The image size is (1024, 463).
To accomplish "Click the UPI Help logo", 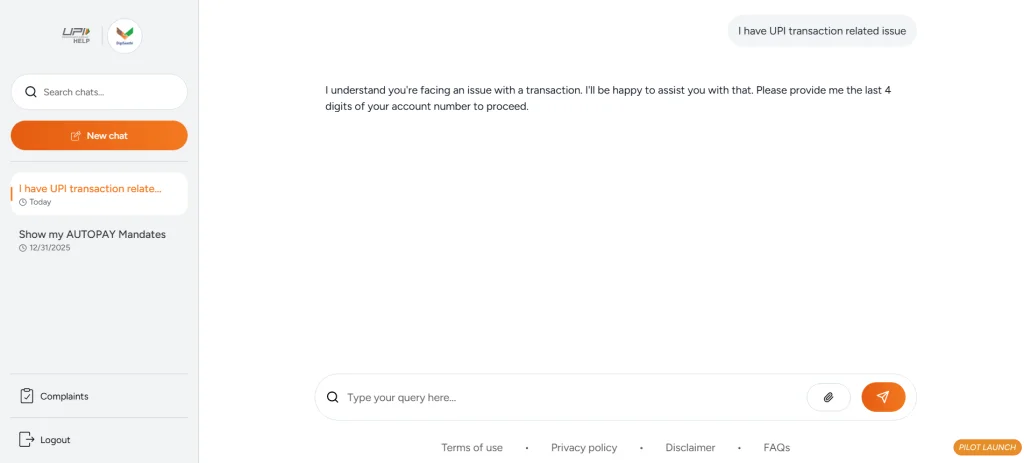I will [x=77, y=35].
